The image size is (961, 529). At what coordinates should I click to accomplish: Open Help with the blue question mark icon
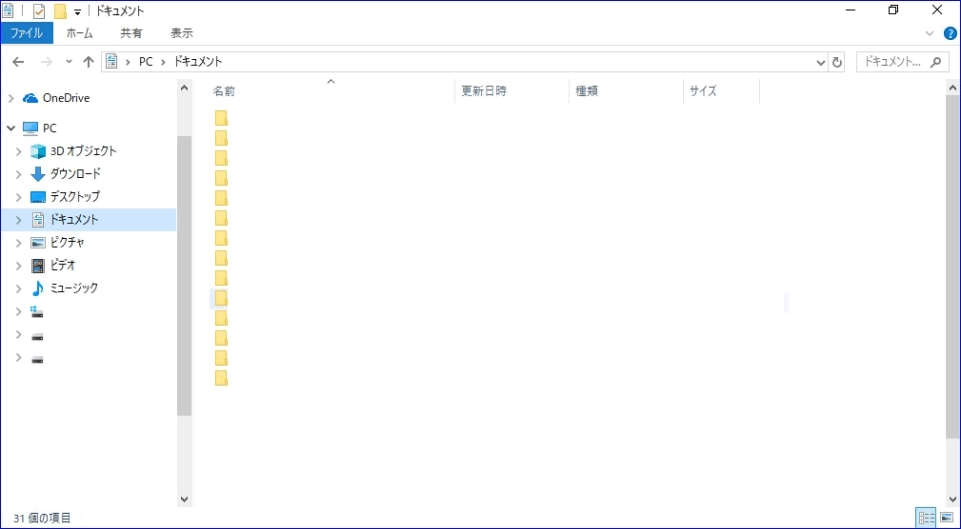[x=950, y=33]
